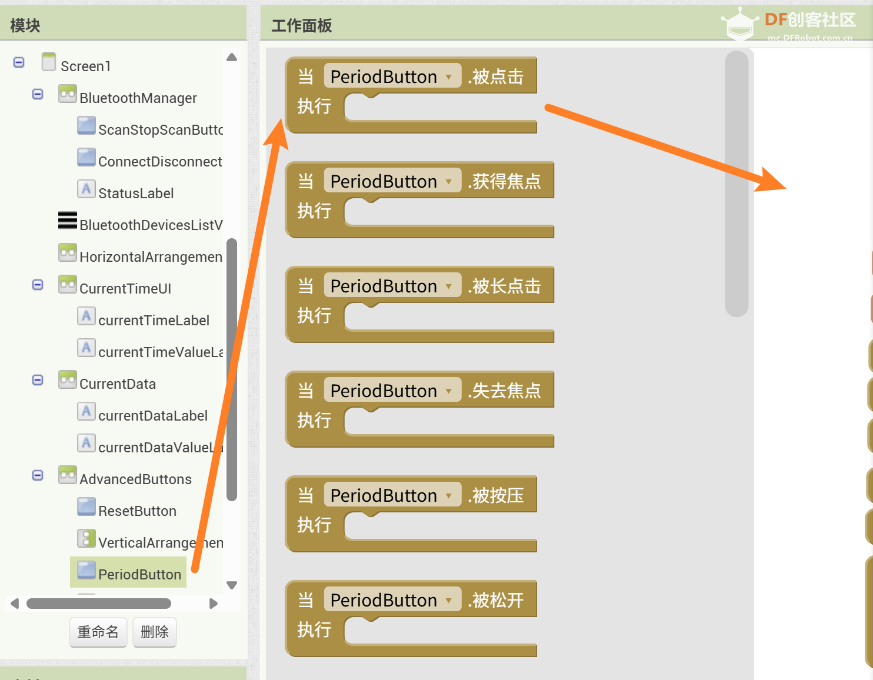Click the 当 PeriodButton.被点击 event block
Screen dimensions: 873x680
(411, 95)
